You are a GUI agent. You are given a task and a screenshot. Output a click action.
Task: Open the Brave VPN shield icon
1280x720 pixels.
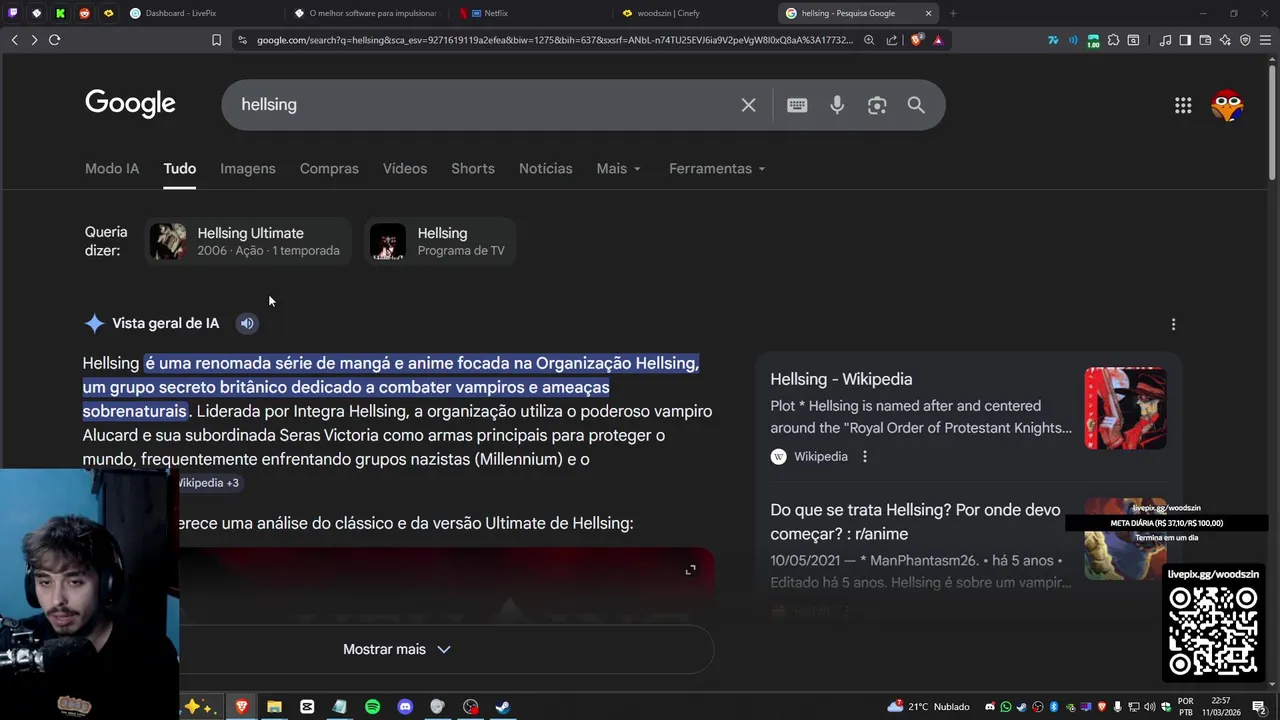pos(1245,40)
